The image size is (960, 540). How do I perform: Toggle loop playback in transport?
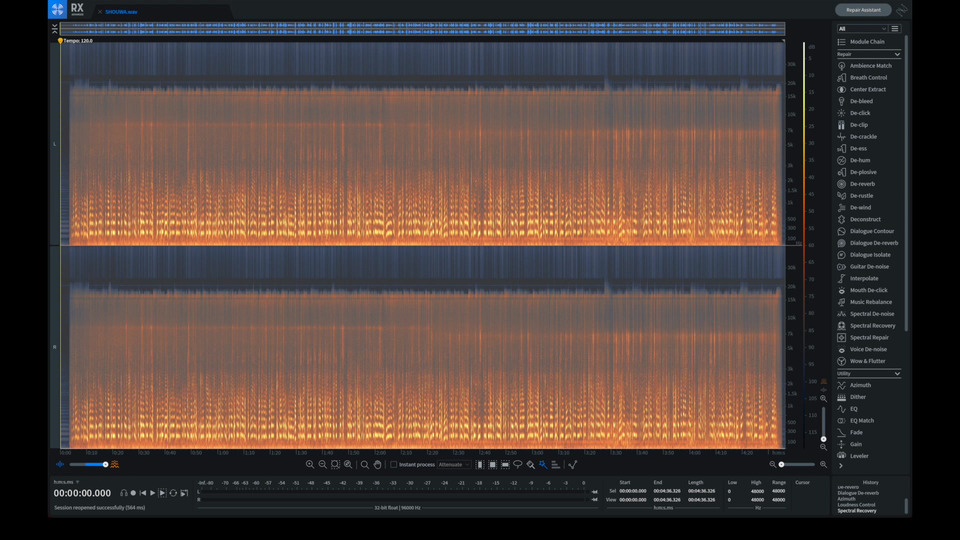(173, 493)
